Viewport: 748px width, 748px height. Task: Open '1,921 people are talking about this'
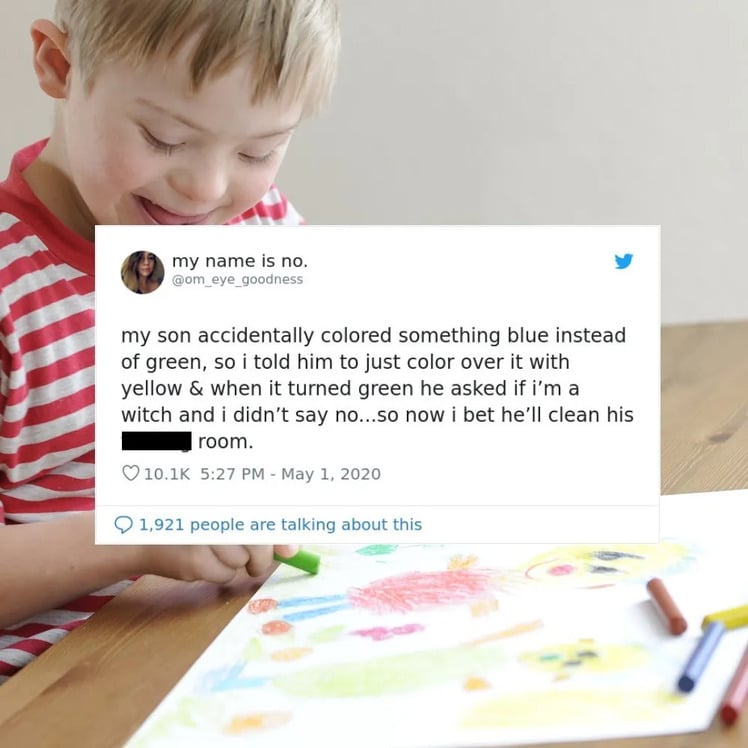point(280,524)
